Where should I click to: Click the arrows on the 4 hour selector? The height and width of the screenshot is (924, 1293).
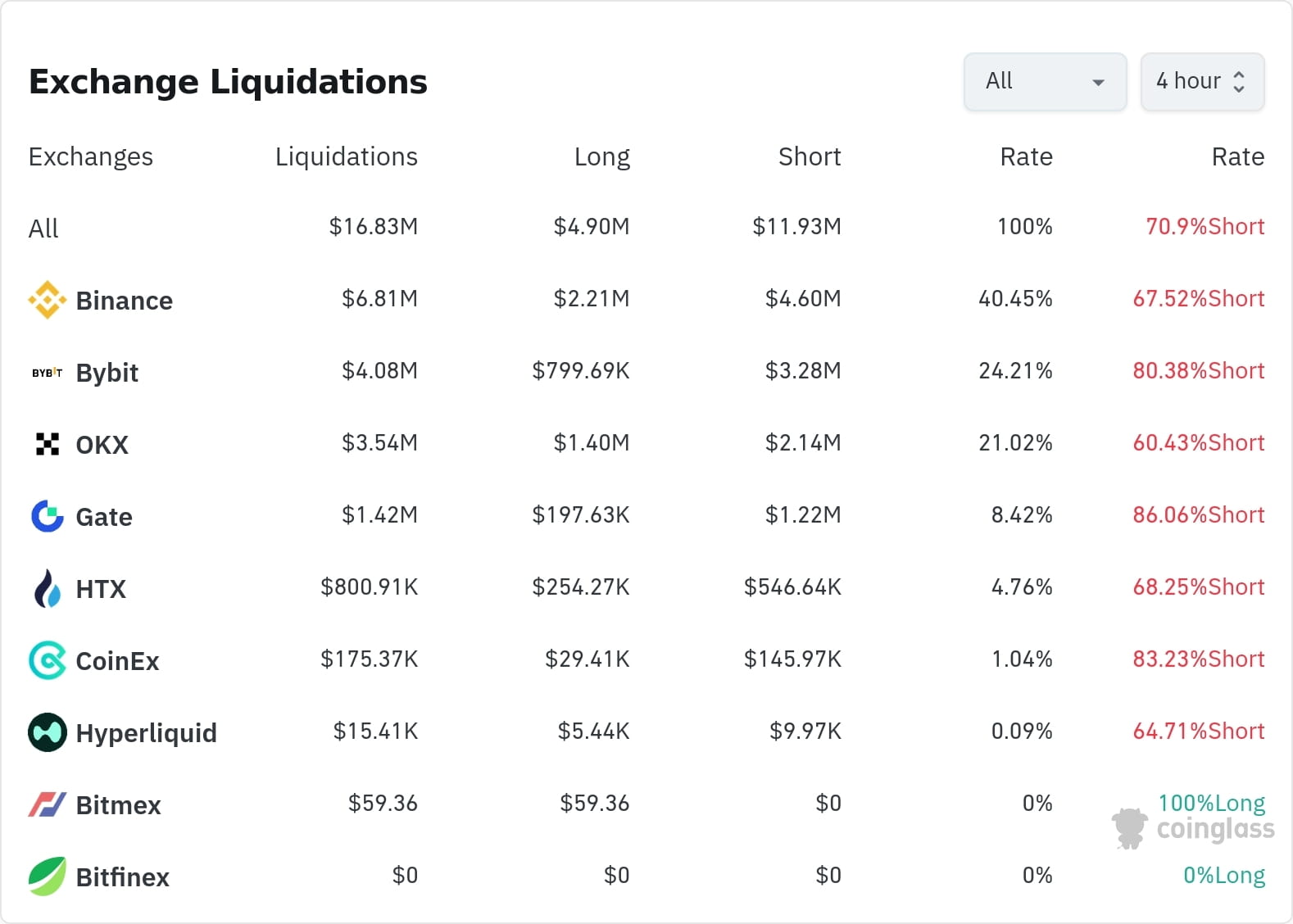coord(1239,82)
